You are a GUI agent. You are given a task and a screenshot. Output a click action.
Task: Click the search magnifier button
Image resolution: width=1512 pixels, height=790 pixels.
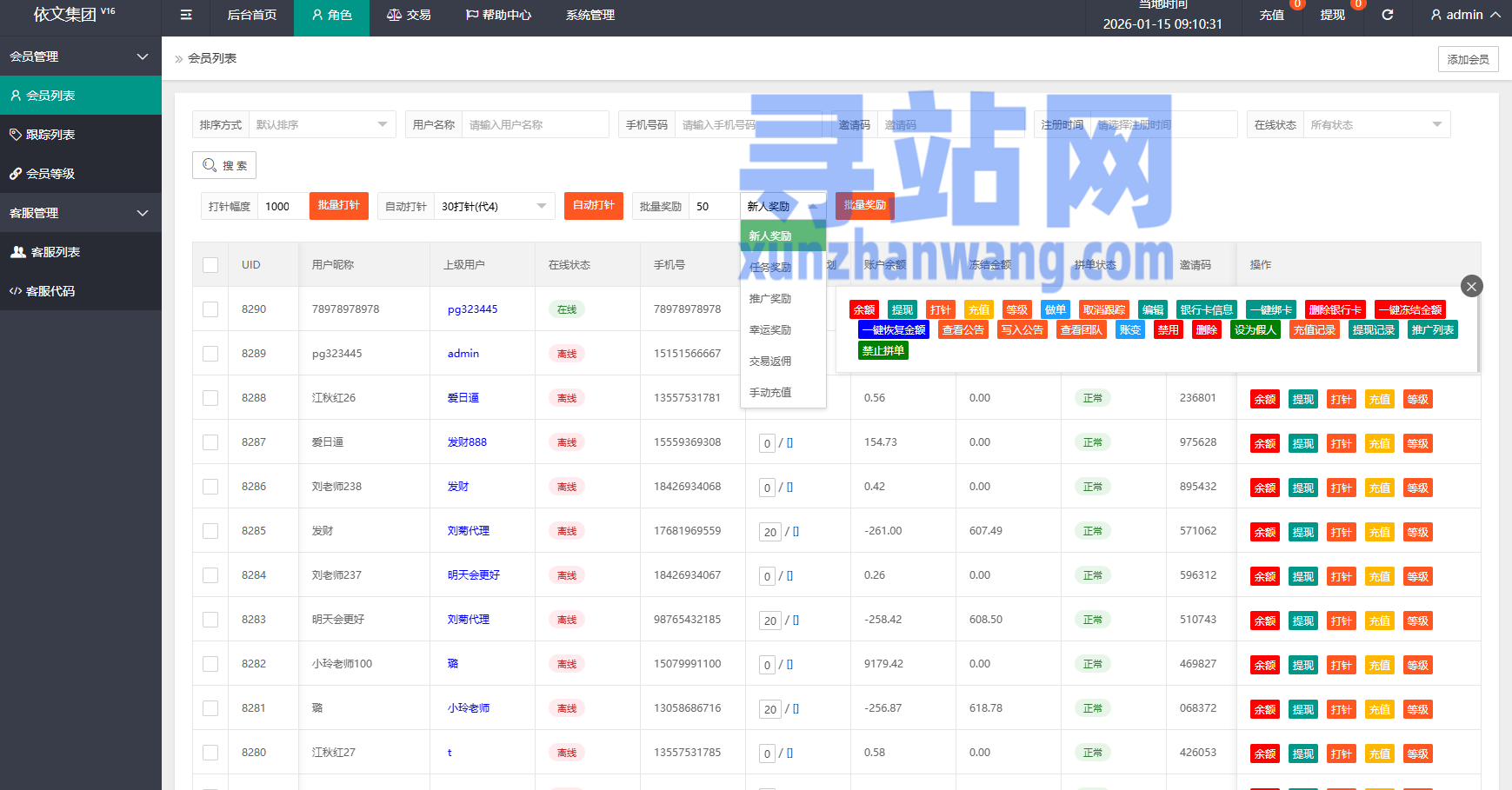pos(224,165)
